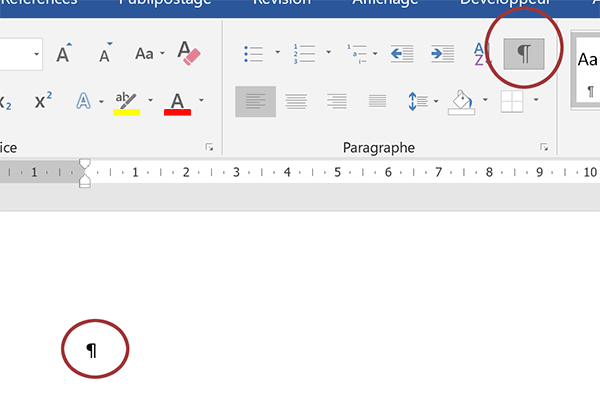Screen dimensions: 600x397
Task: Apply bulleted list formatting
Action: 254,54
